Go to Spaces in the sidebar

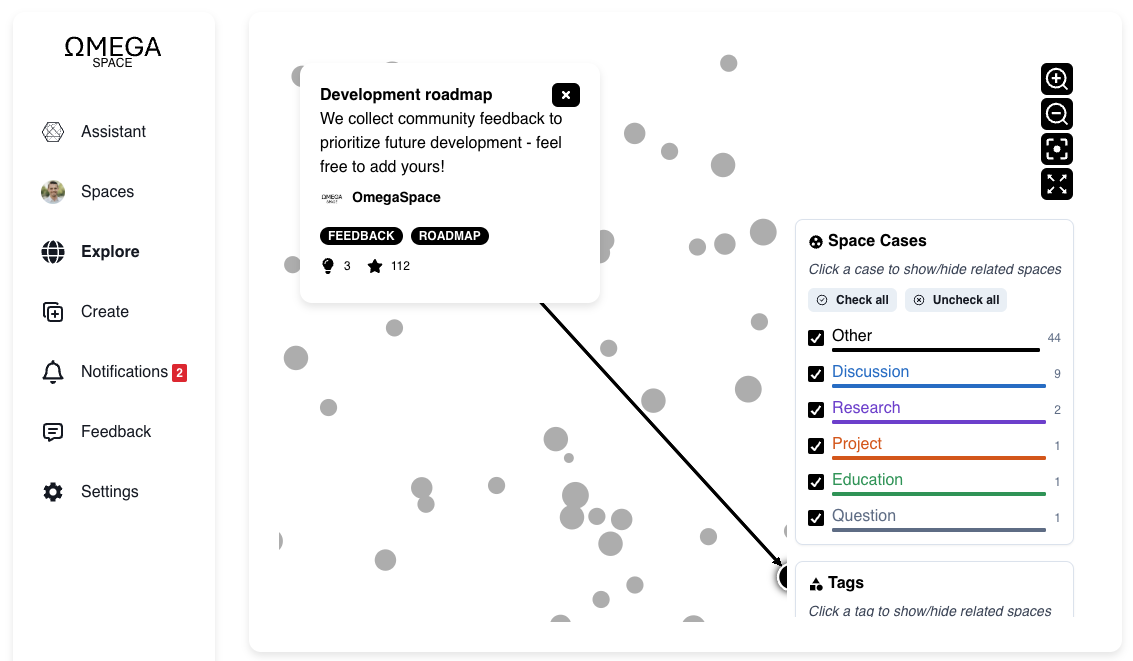click(107, 192)
